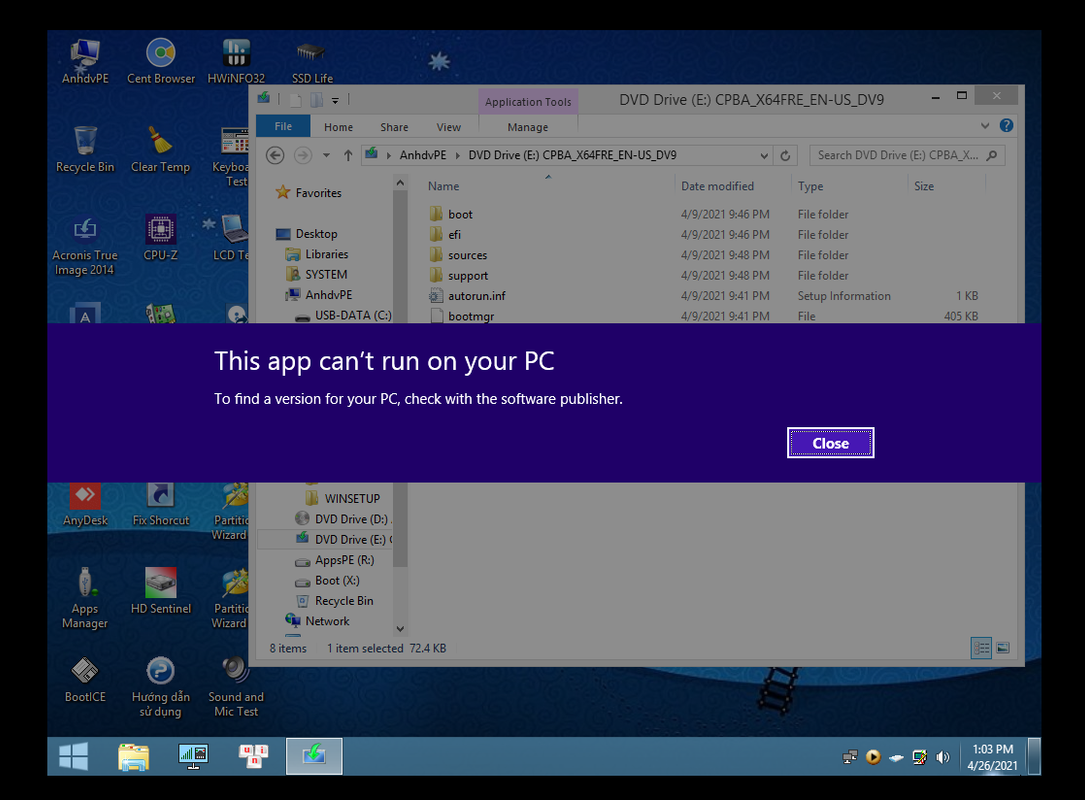This screenshot has width=1085, height=800.
Task: Open the File tab in Explorer
Action: (283, 127)
